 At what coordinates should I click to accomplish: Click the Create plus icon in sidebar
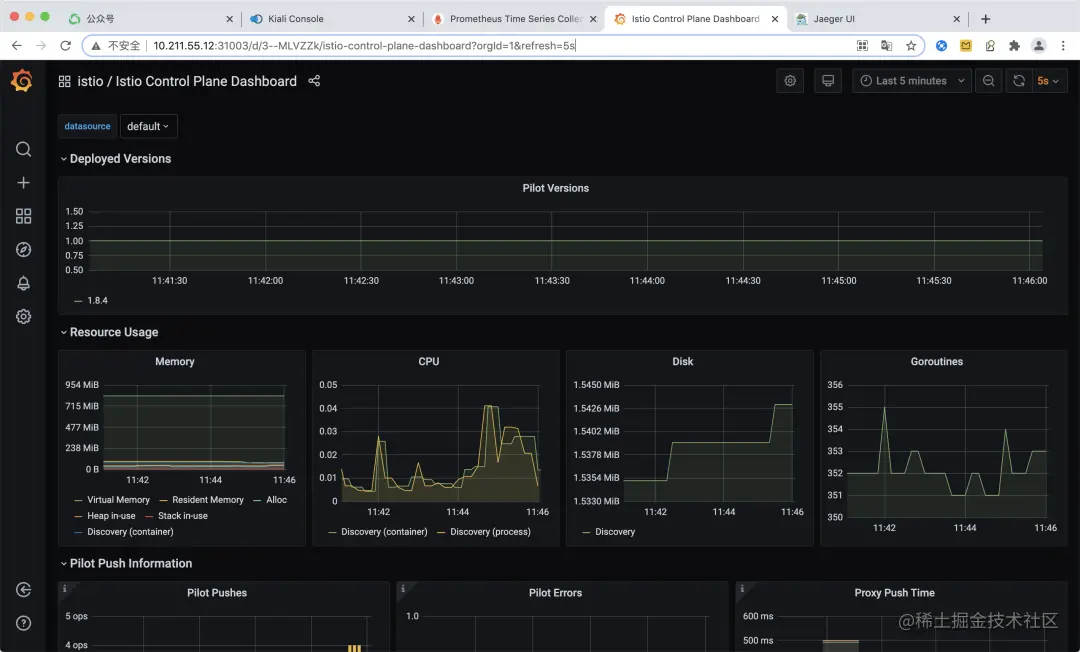tap(23, 182)
